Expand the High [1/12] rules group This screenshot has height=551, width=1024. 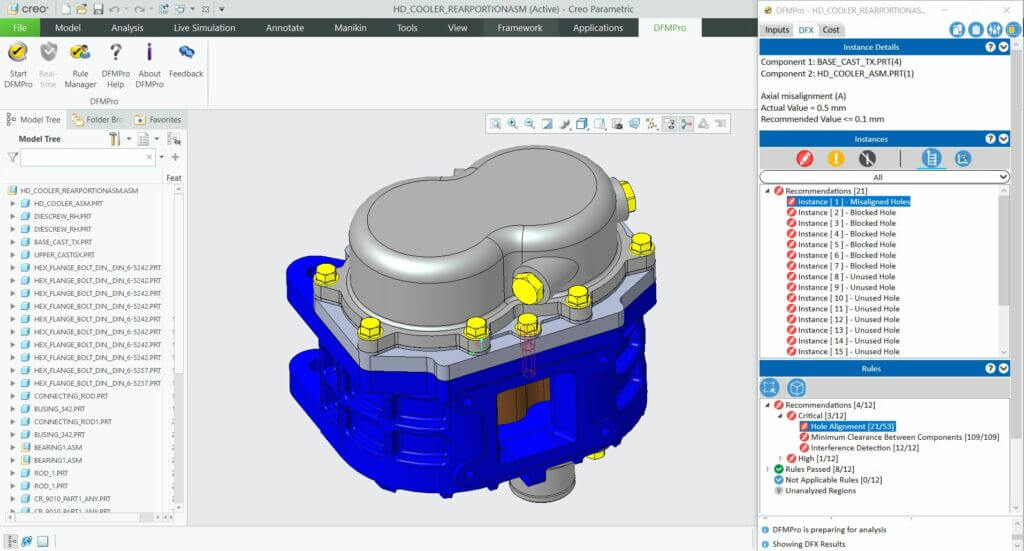click(x=780, y=458)
